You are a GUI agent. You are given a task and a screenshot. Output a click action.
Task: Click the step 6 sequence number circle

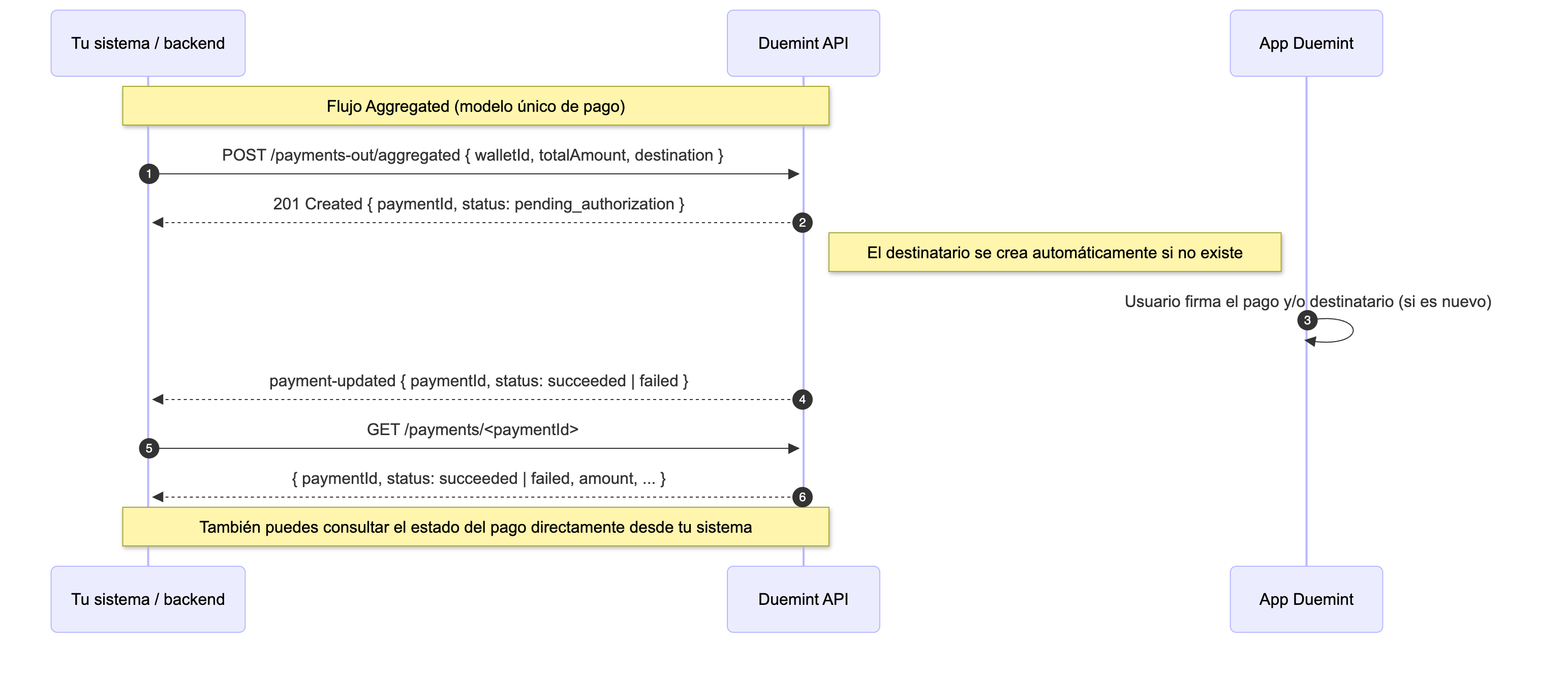pos(802,498)
